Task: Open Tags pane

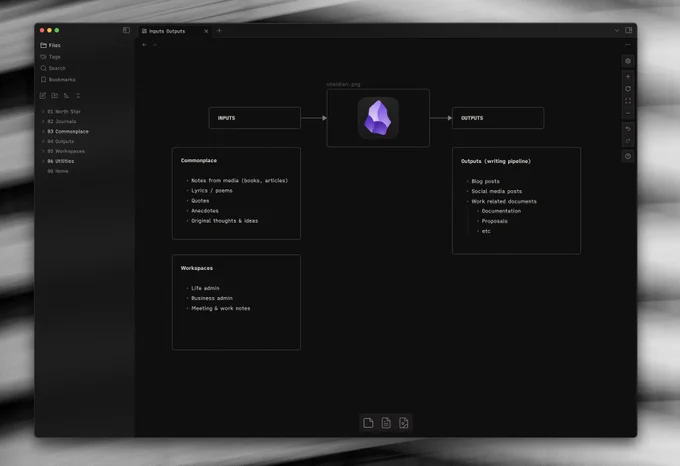Action: [x=50, y=57]
